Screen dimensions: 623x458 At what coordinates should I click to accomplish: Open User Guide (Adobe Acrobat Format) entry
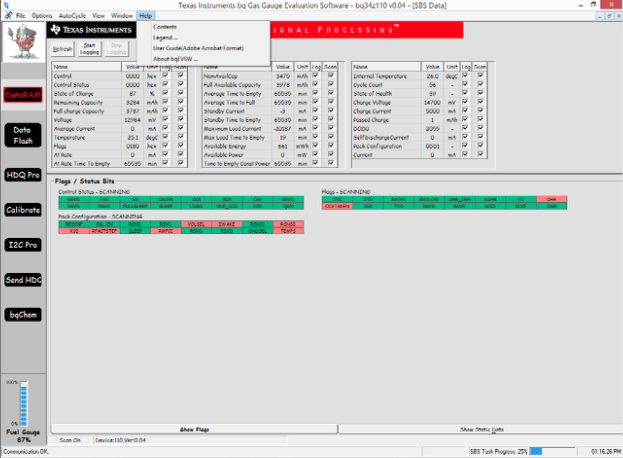(198, 48)
